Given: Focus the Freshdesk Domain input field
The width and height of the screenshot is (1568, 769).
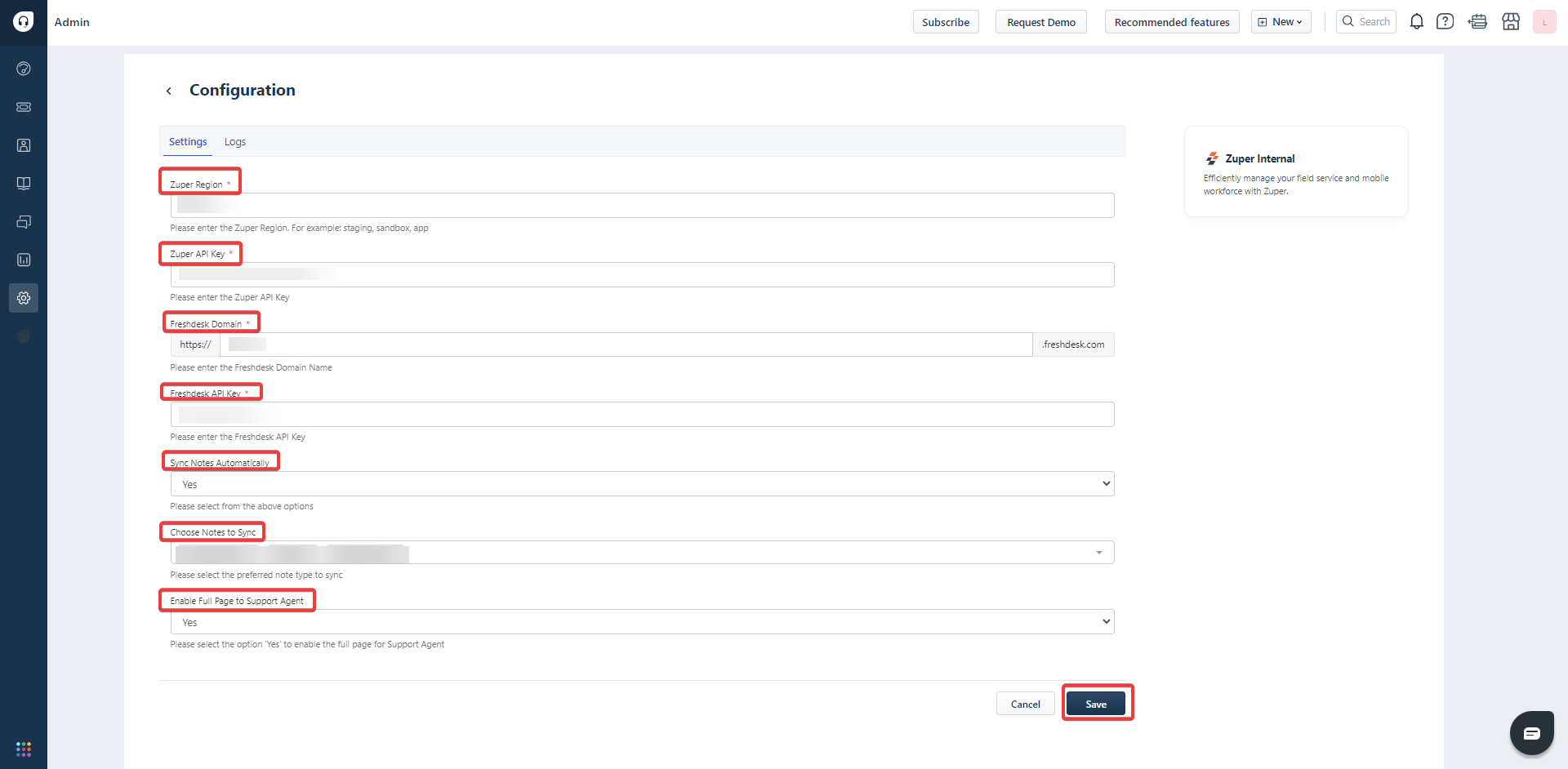Looking at the screenshot, I should tap(626, 344).
